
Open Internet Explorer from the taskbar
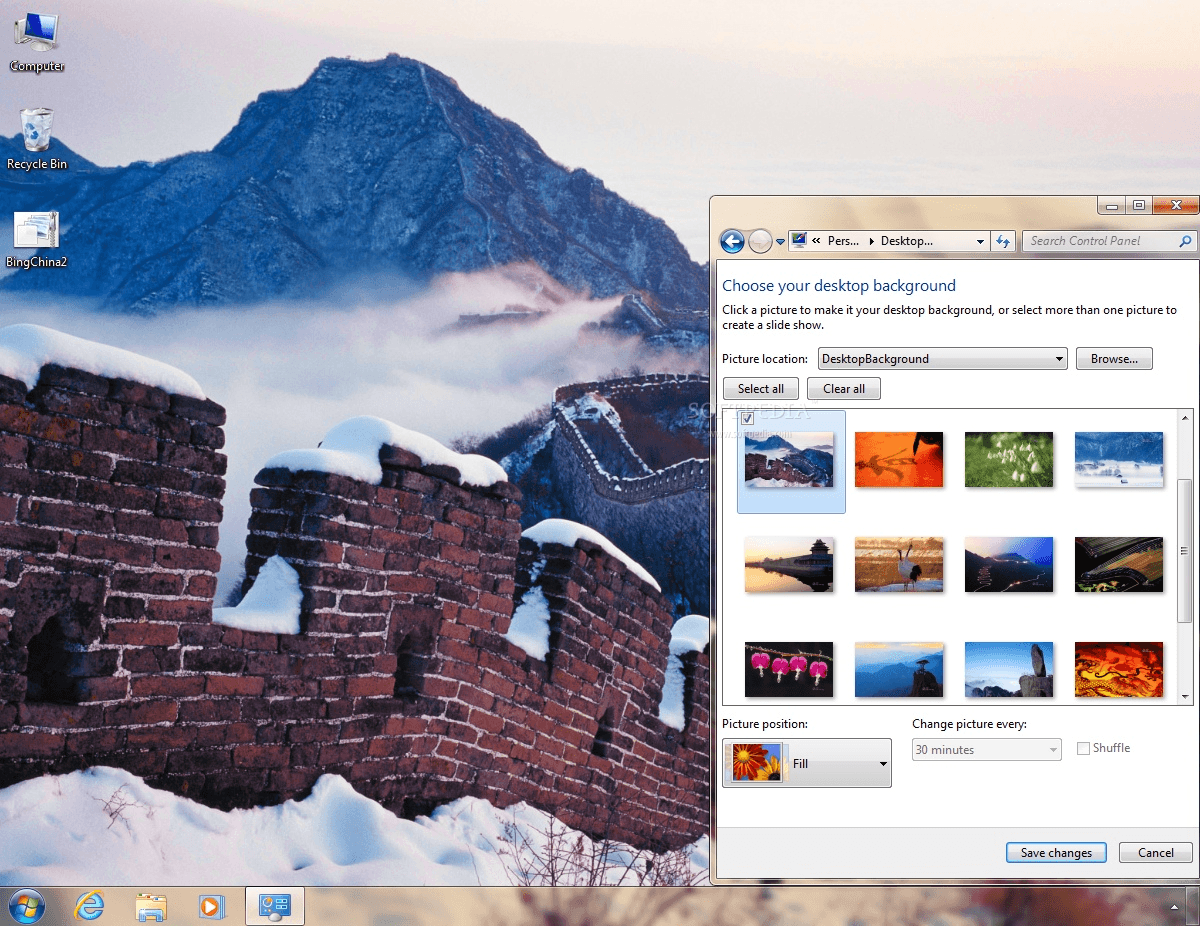90,906
